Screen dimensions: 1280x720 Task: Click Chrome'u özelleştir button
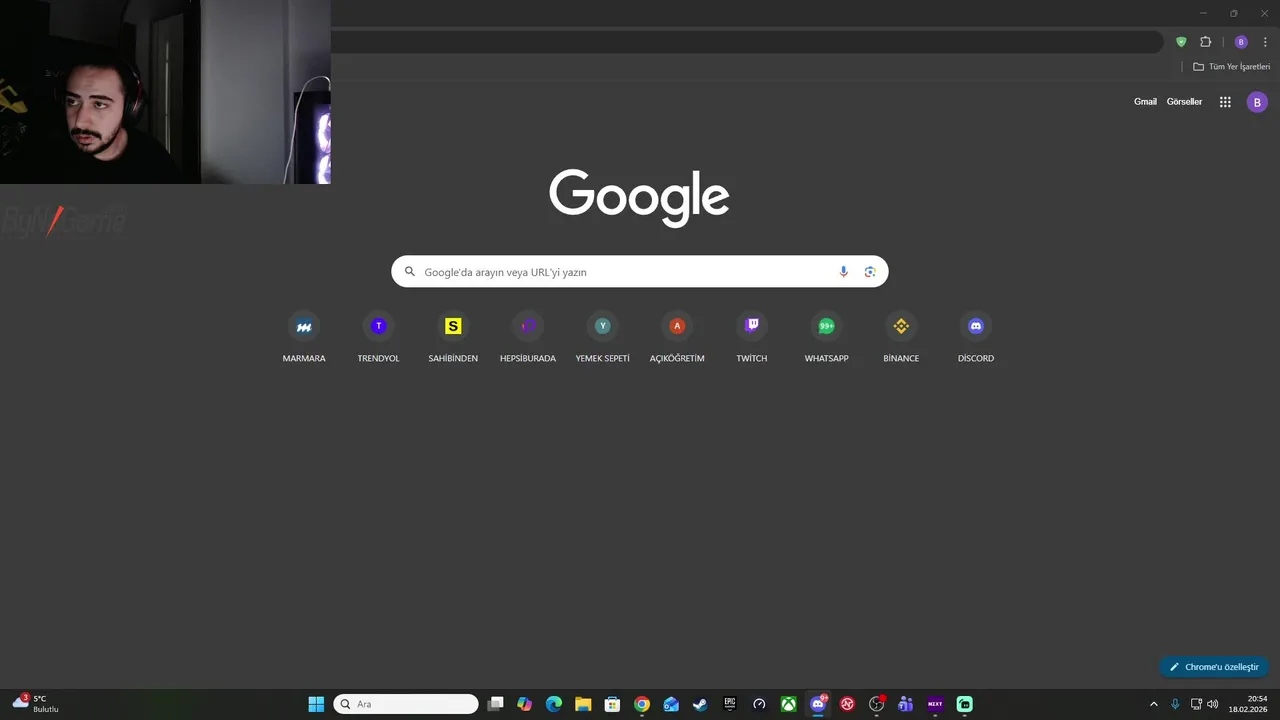click(1214, 667)
